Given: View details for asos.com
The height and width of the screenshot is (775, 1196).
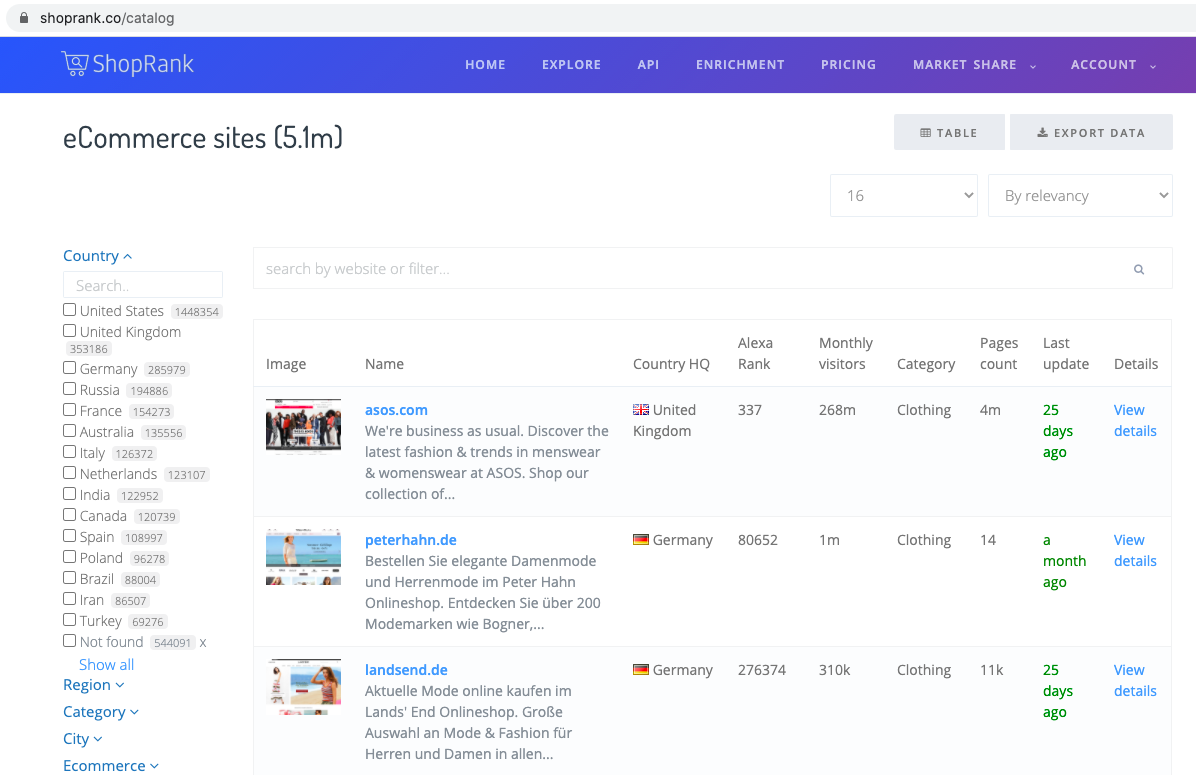Looking at the screenshot, I should coord(1135,420).
